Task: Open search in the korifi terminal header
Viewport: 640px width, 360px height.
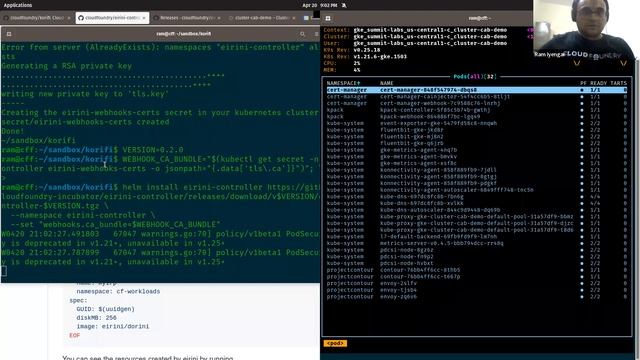Action: [x=302, y=34]
